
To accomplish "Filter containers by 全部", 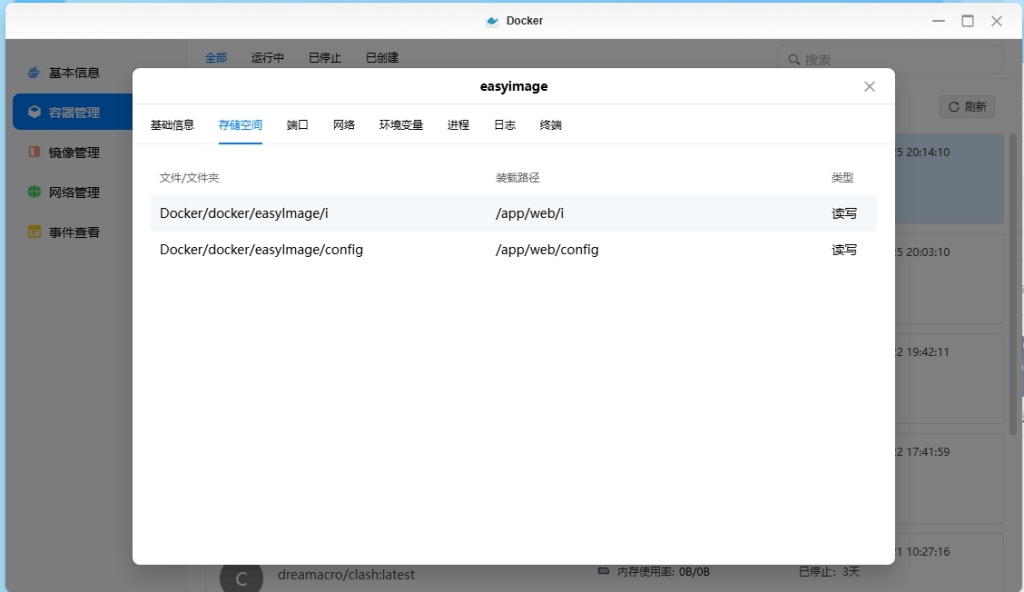I will [216, 58].
